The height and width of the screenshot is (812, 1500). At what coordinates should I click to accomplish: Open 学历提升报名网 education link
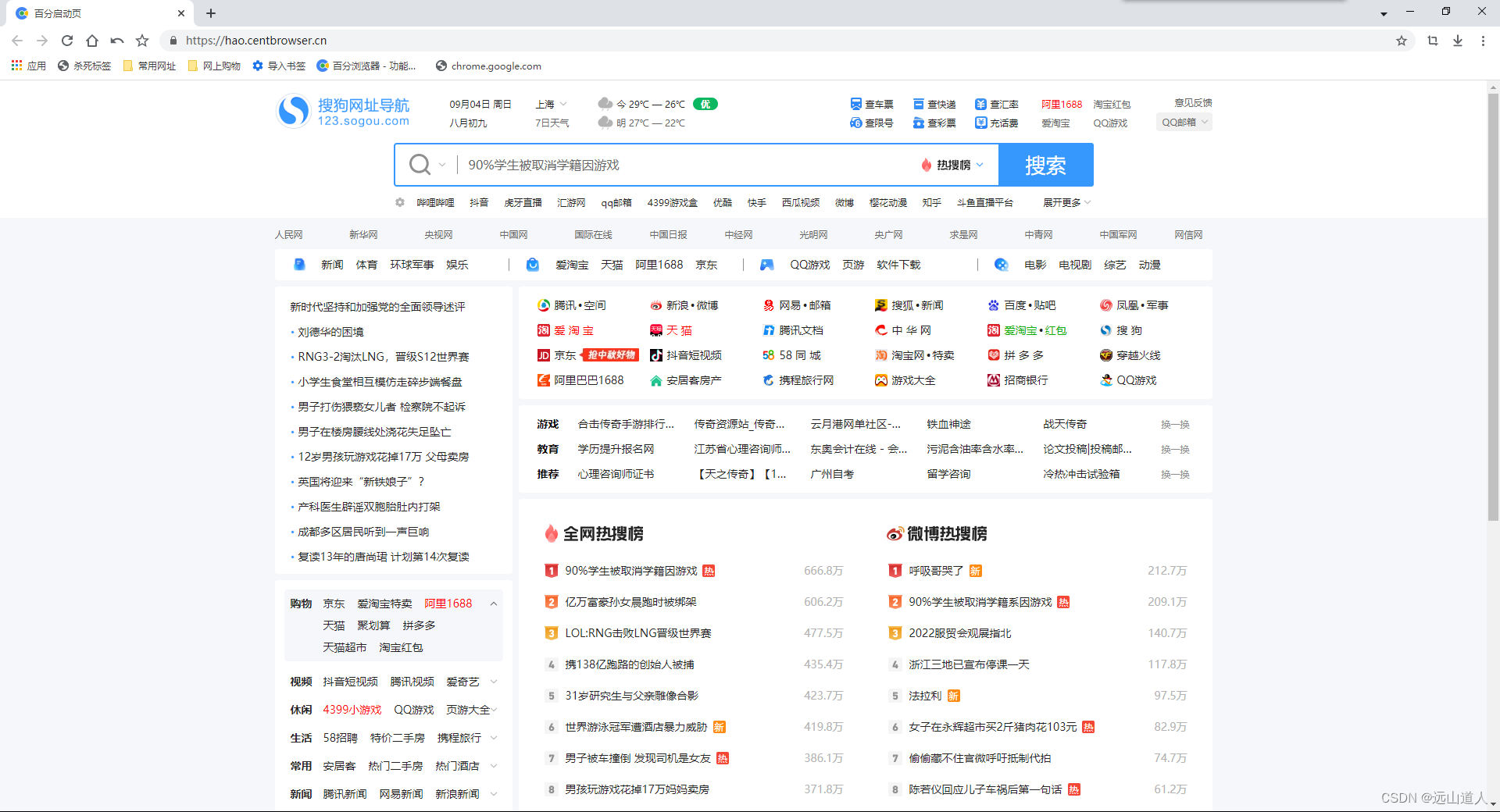616,449
